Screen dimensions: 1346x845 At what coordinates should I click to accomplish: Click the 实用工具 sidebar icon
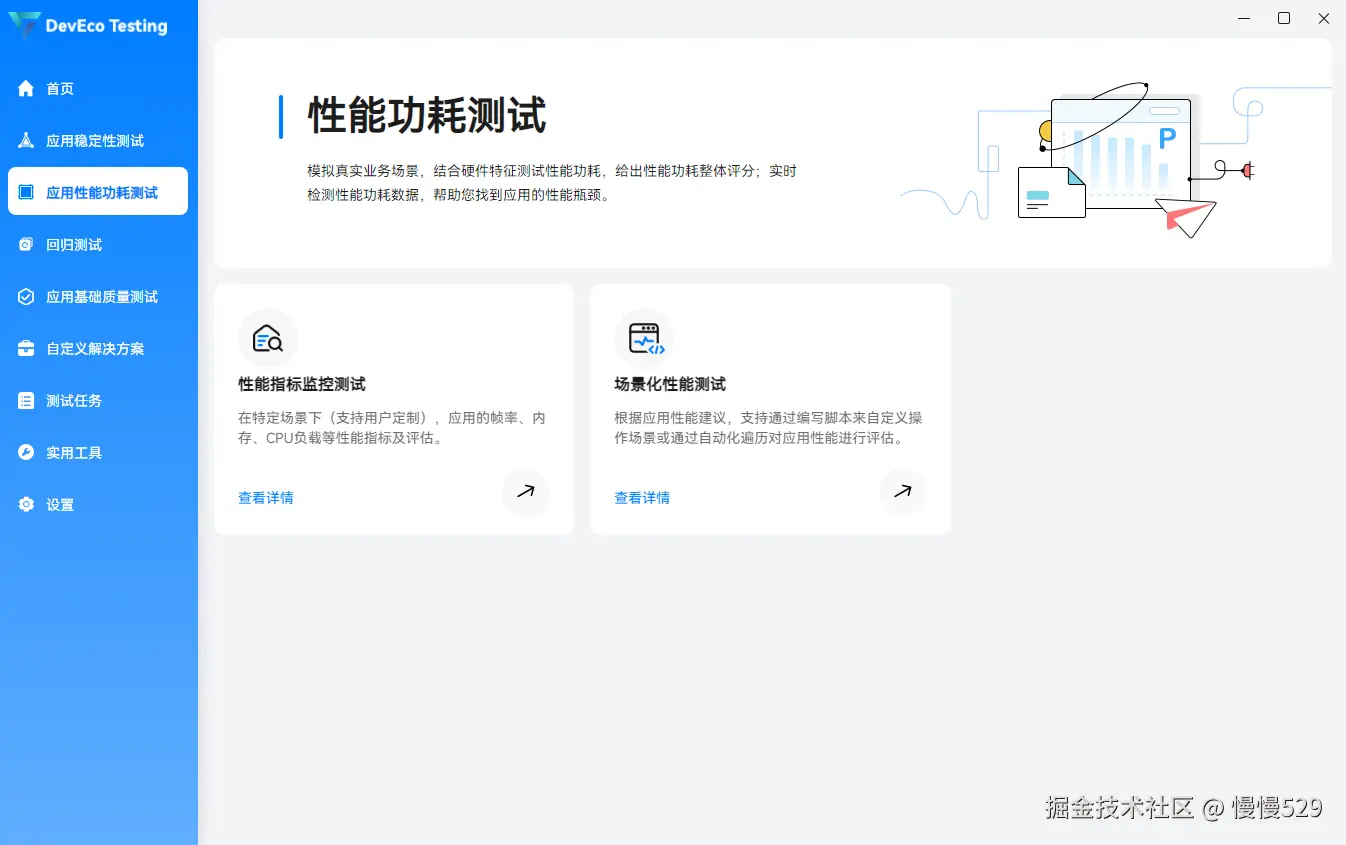[x=26, y=453]
